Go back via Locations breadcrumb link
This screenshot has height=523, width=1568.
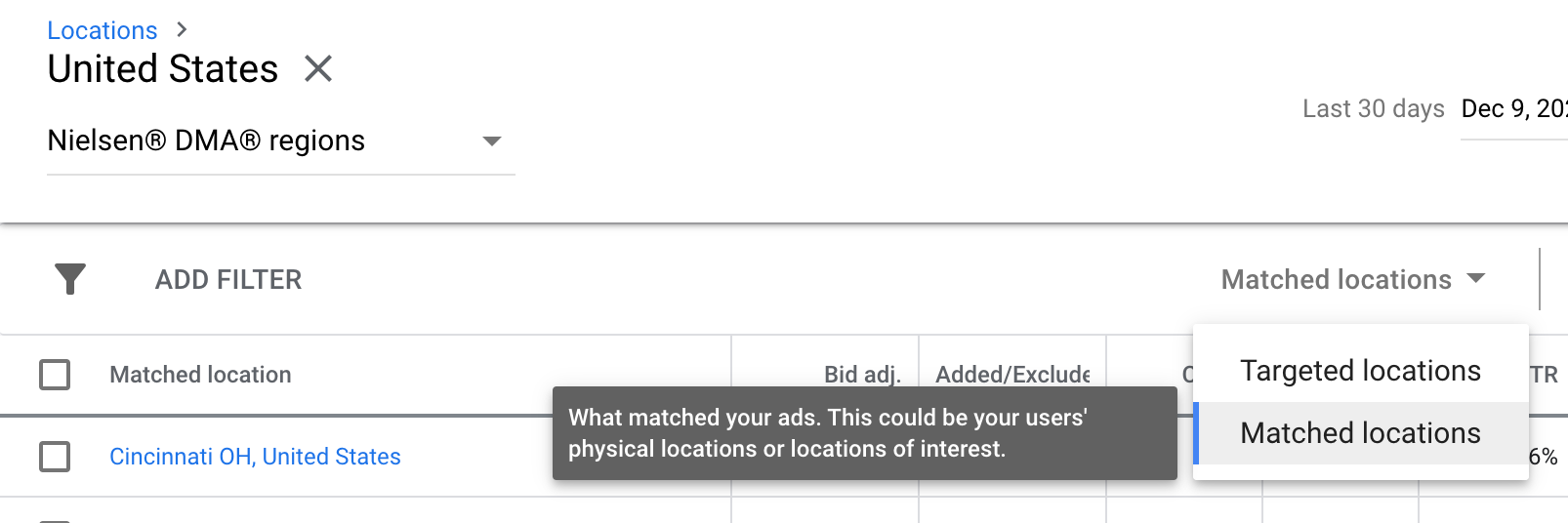click(x=103, y=30)
